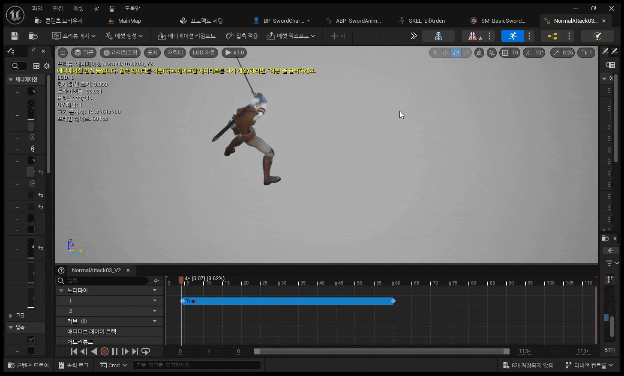The height and width of the screenshot is (376, 624).
Task: Select the viewport select-mode cursor icon
Action: tap(435, 53)
